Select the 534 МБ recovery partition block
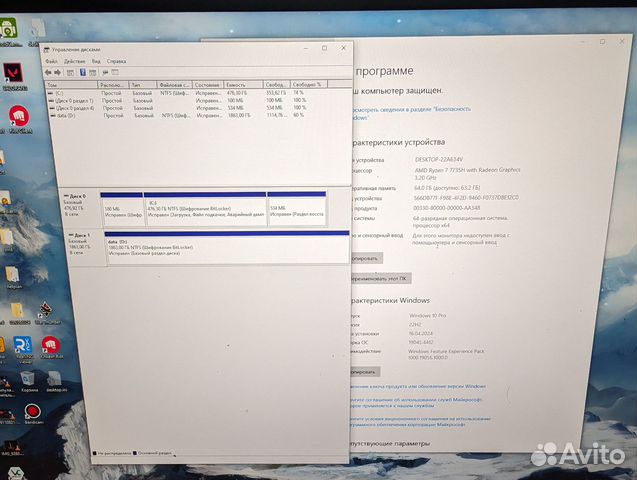 click(297, 209)
